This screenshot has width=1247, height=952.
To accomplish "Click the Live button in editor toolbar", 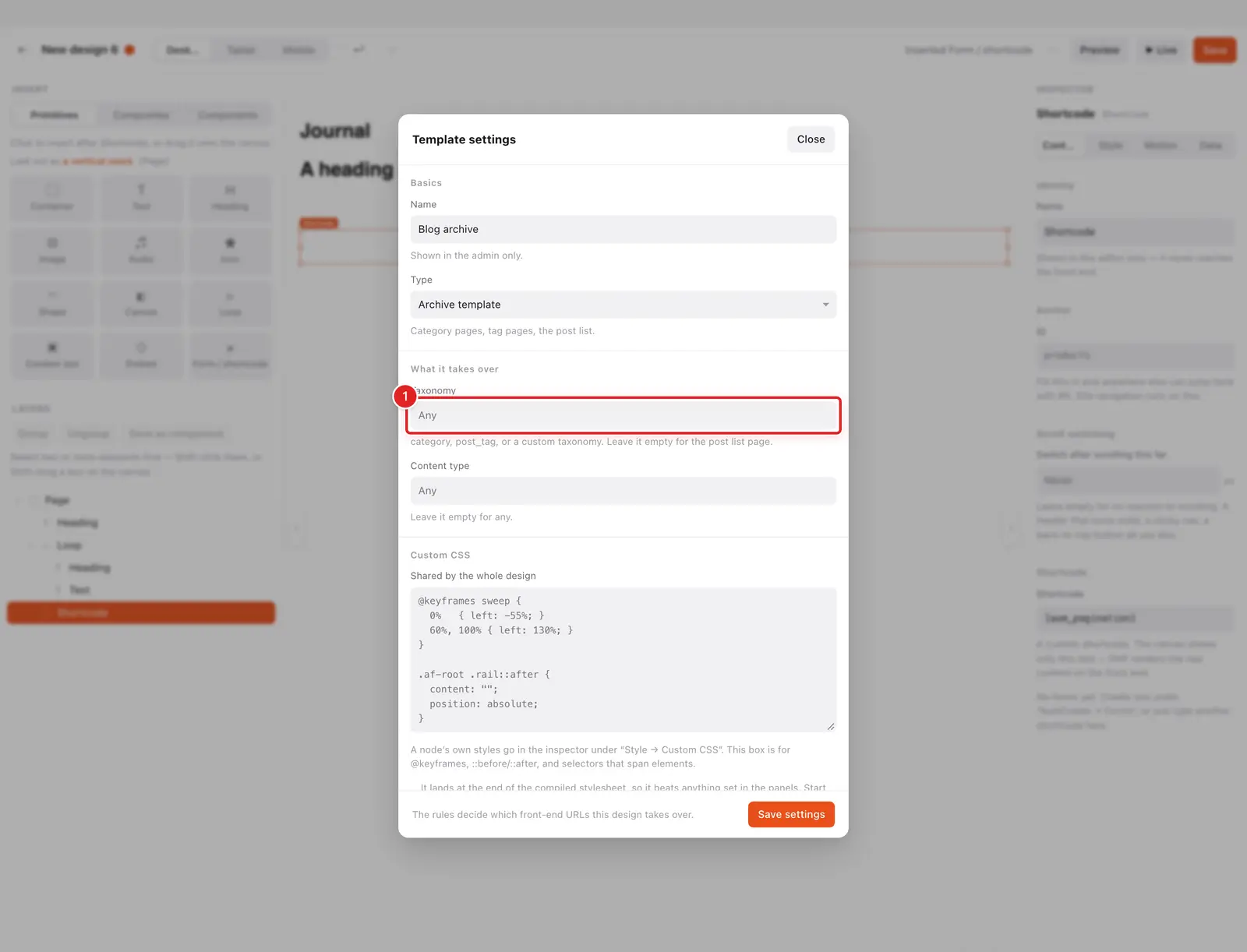I will tap(1160, 50).
